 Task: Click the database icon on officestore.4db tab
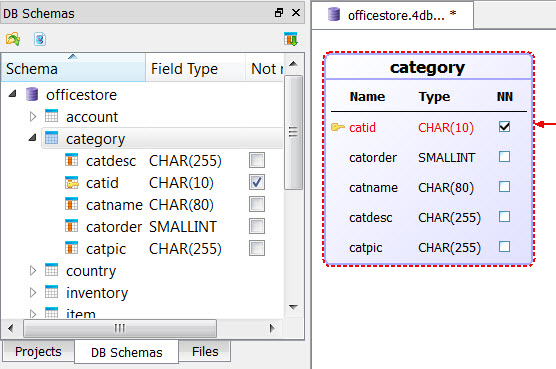(x=334, y=14)
